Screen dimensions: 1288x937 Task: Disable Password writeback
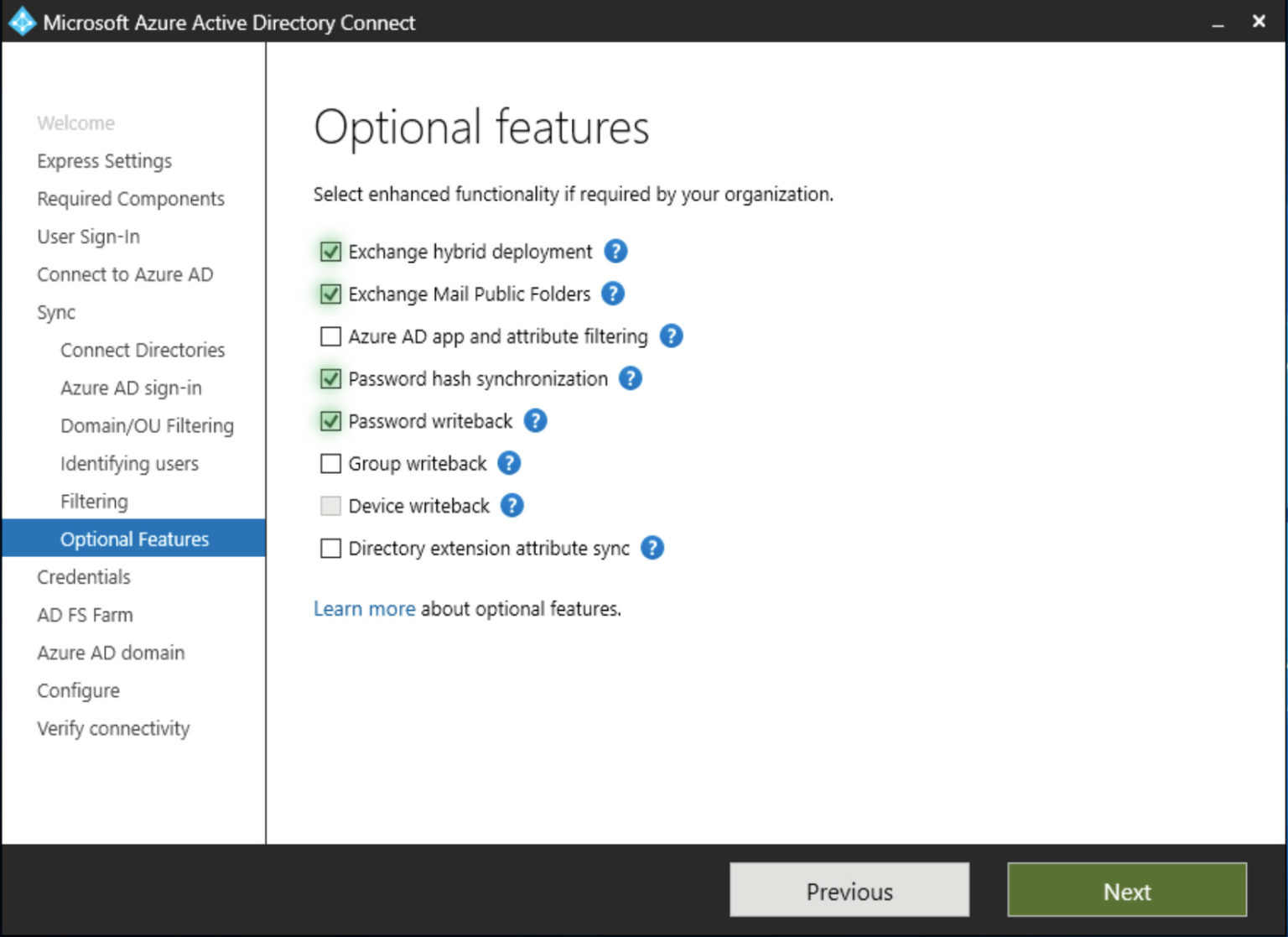[330, 420]
